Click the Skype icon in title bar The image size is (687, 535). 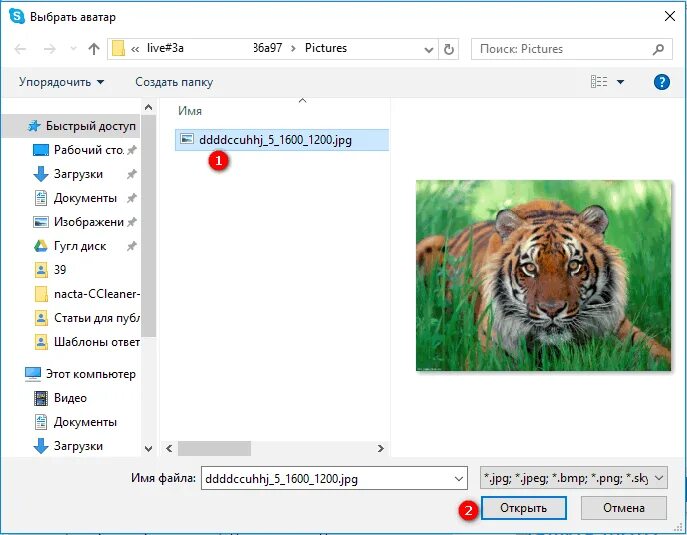(17, 16)
